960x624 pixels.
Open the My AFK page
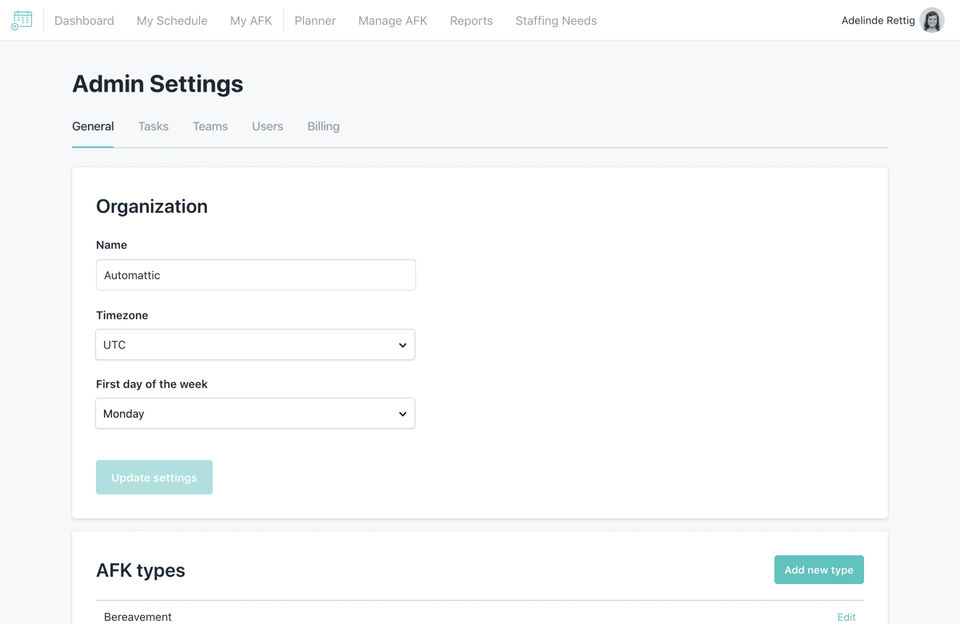pyautogui.click(x=251, y=21)
